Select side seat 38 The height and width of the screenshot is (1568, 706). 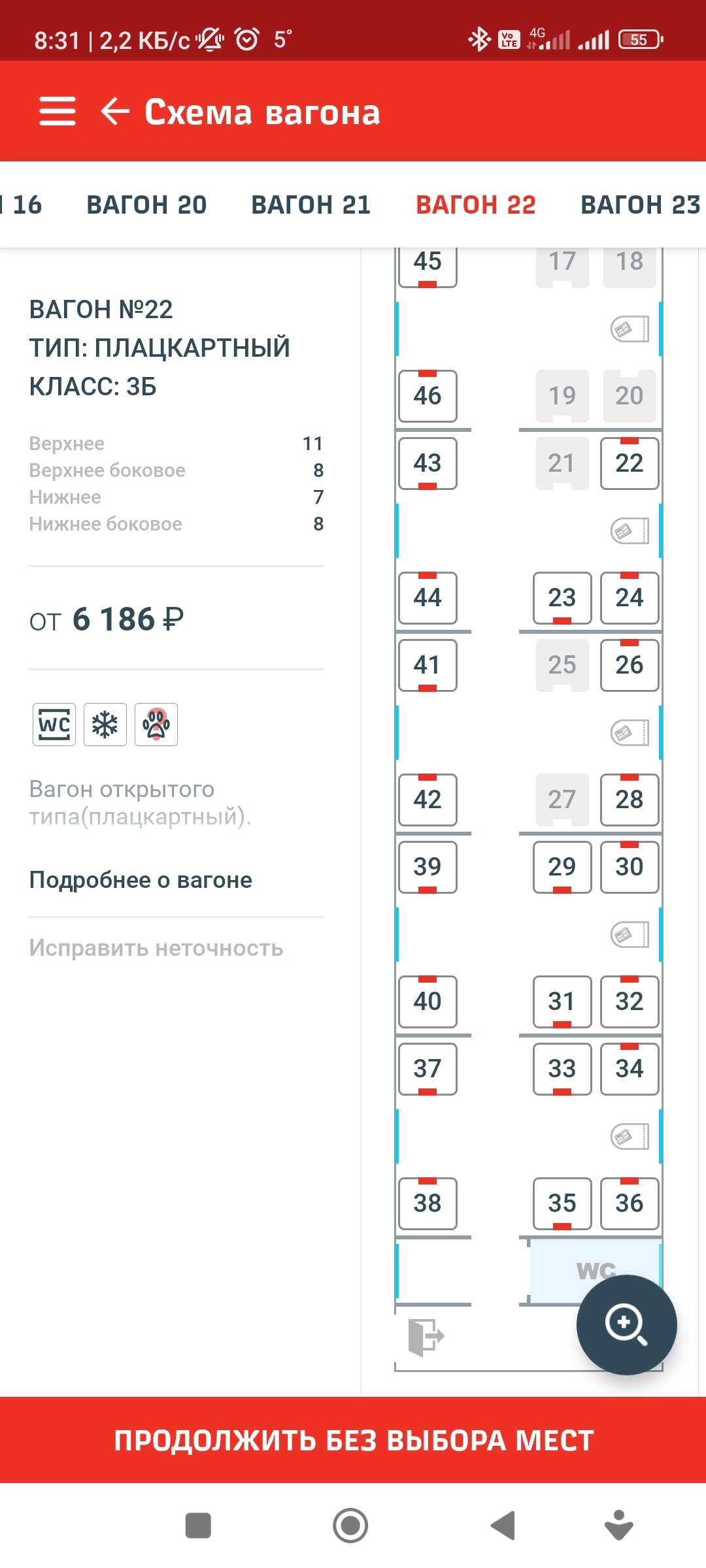click(428, 1203)
